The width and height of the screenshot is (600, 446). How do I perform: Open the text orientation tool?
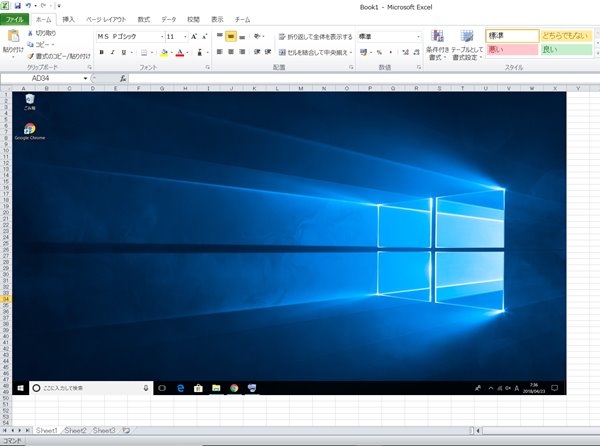pyautogui.click(x=257, y=36)
